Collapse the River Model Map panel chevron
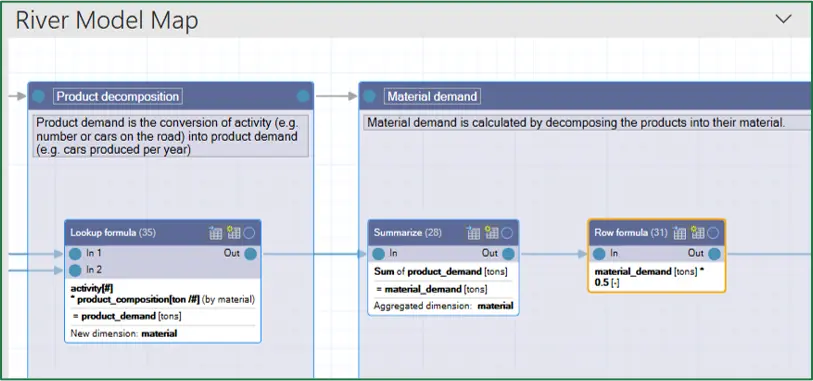The image size is (813, 381). 783,19
